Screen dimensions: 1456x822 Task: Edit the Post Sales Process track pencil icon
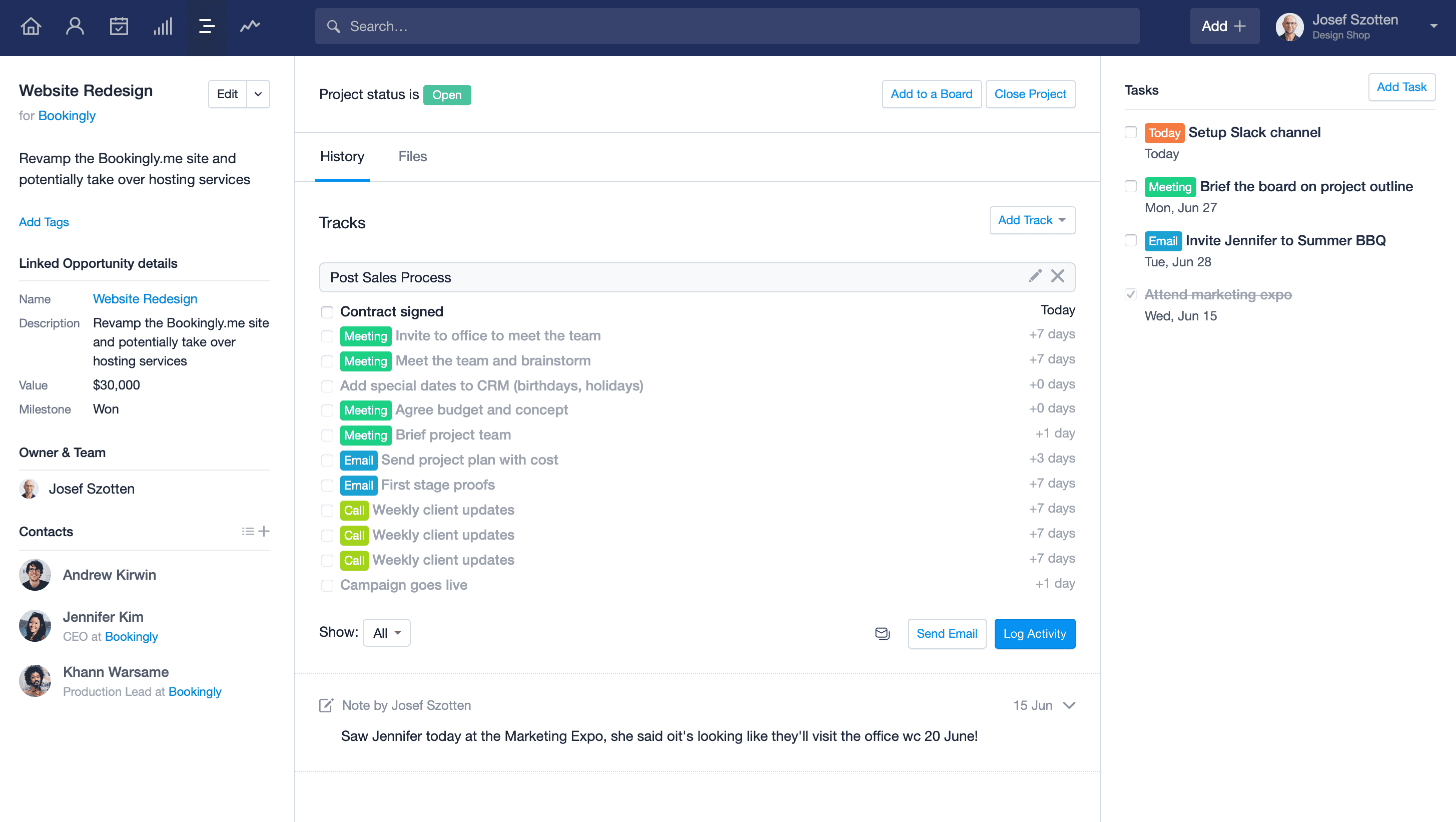1035,276
